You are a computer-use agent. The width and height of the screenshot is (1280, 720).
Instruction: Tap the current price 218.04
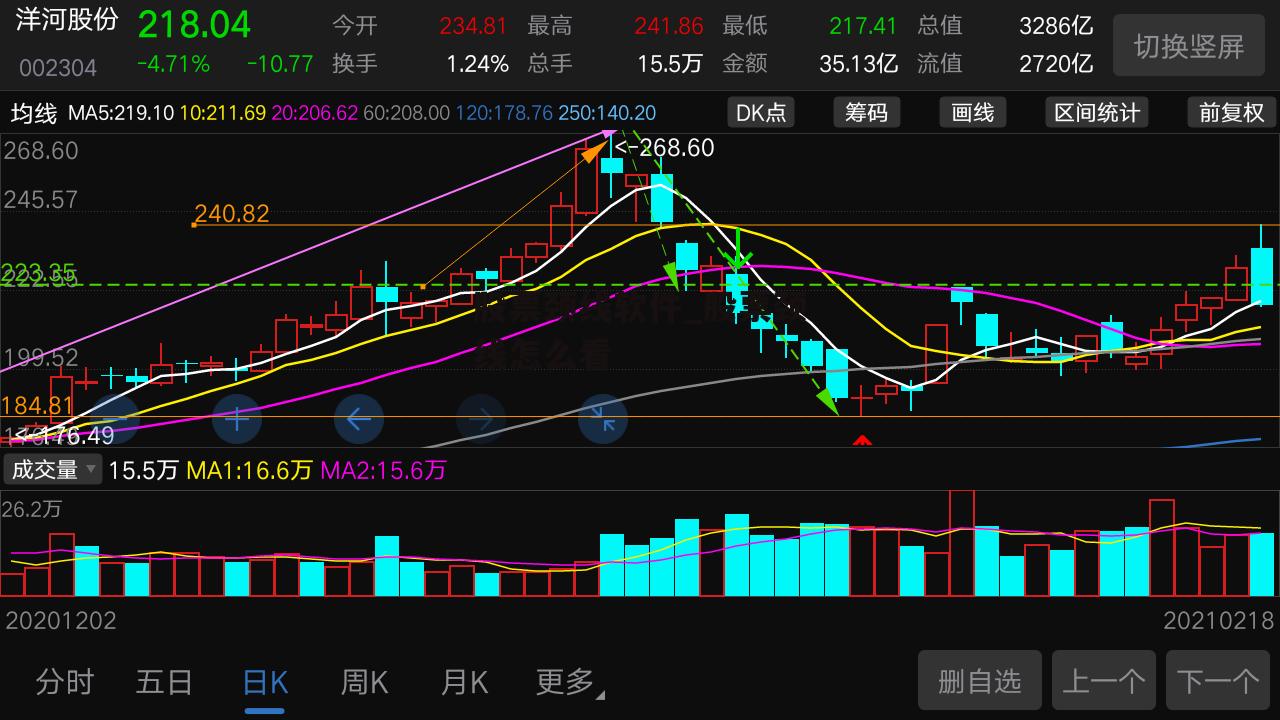pos(194,25)
